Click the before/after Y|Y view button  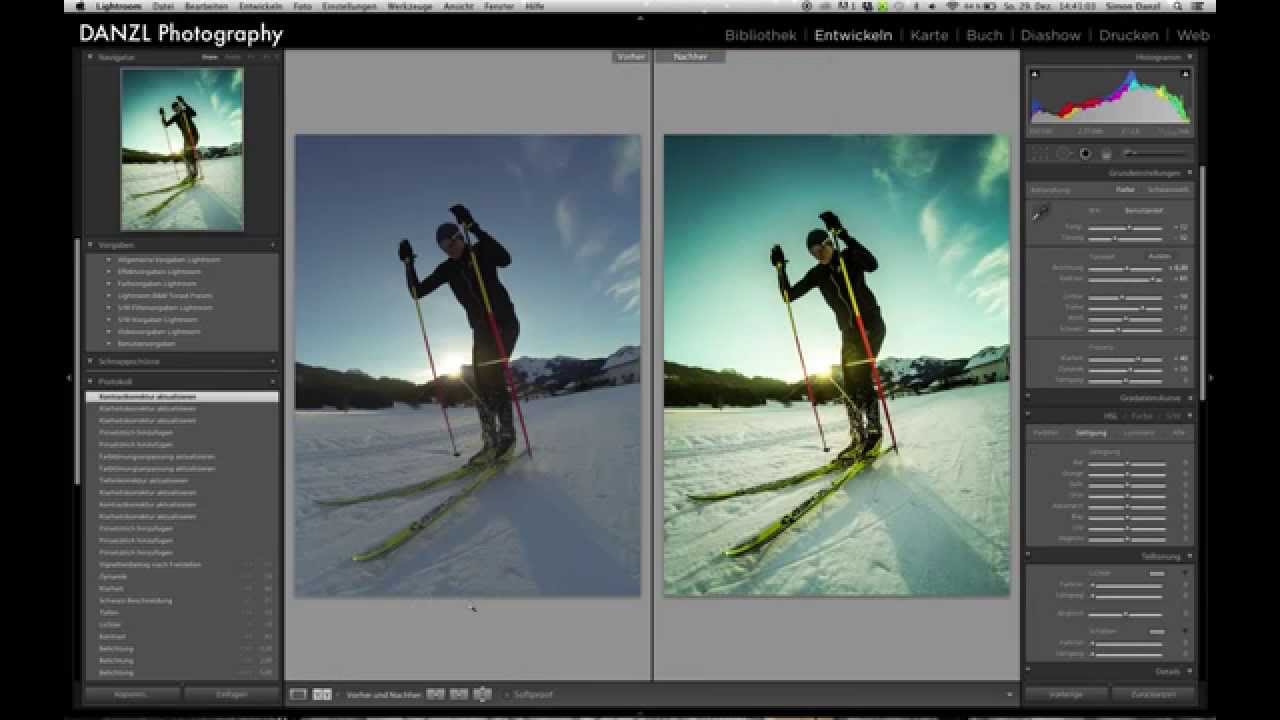[322, 693]
